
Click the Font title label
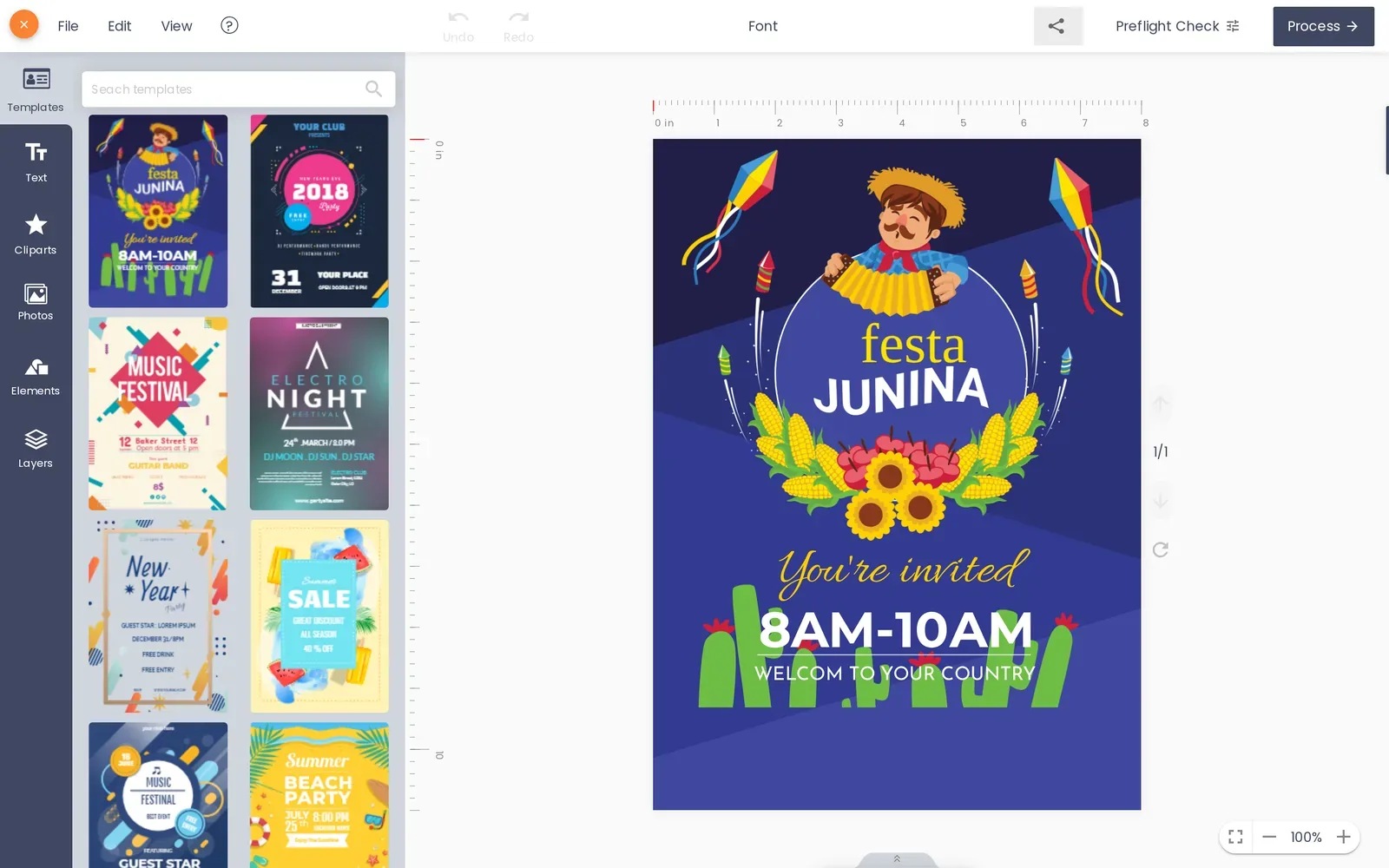click(x=763, y=26)
